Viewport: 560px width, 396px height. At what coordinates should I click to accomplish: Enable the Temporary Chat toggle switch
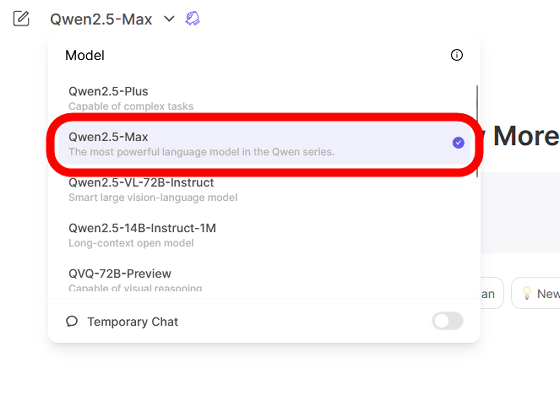click(447, 321)
